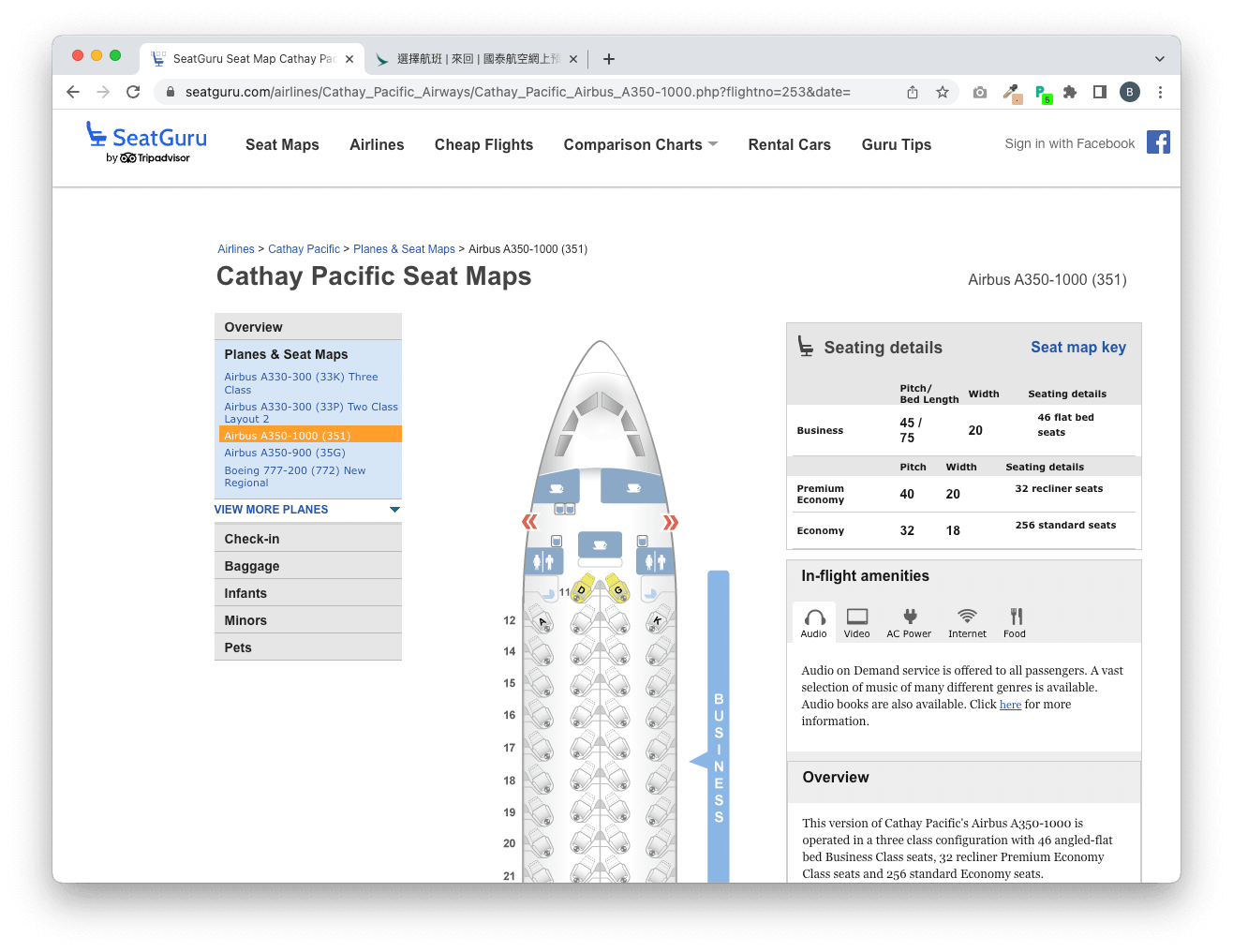The image size is (1233, 952).
Task: Click the right red arrows on seat map
Action: point(670,522)
